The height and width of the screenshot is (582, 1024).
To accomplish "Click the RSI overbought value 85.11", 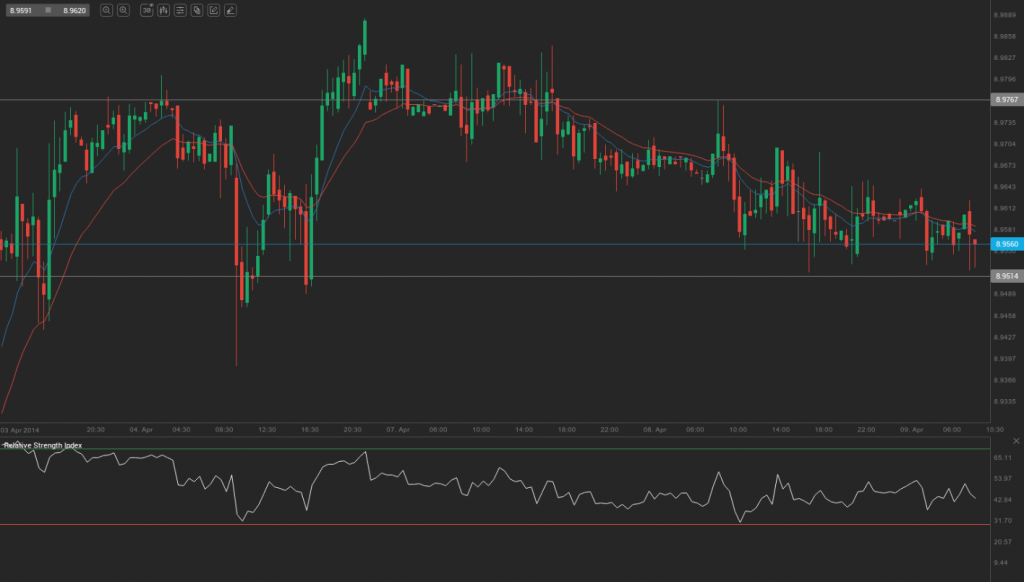I will [1001, 459].
